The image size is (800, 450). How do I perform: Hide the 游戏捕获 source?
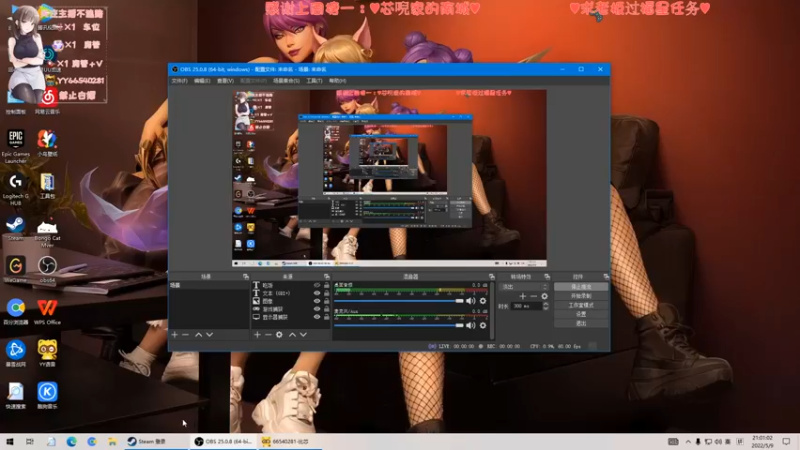(317, 309)
